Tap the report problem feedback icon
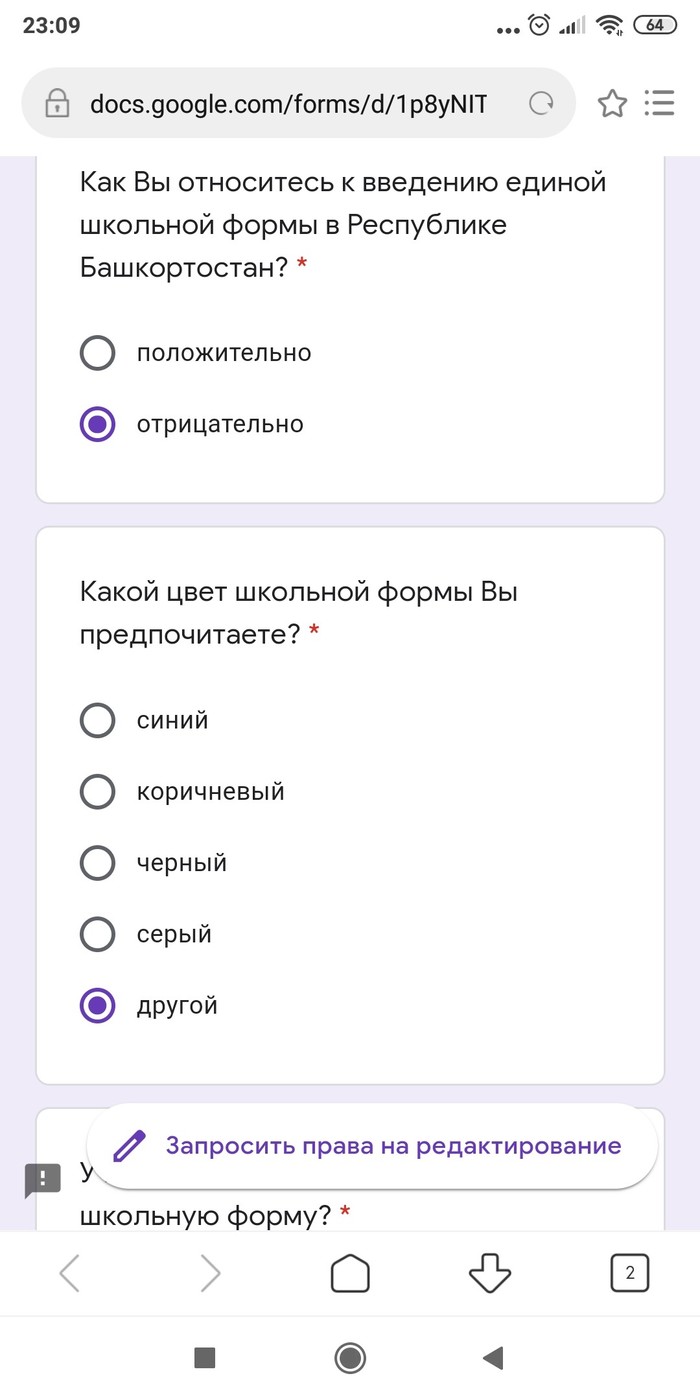This screenshot has height=1400, width=700. point(43,1180)
